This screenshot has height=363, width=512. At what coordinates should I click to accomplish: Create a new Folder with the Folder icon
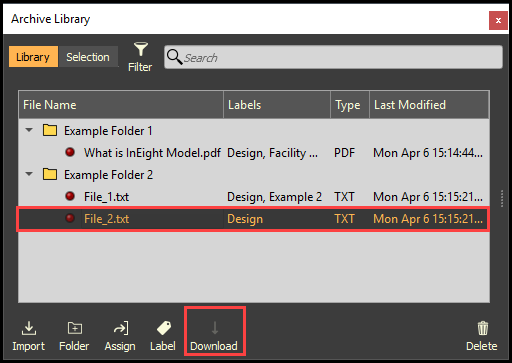[74, 336]
